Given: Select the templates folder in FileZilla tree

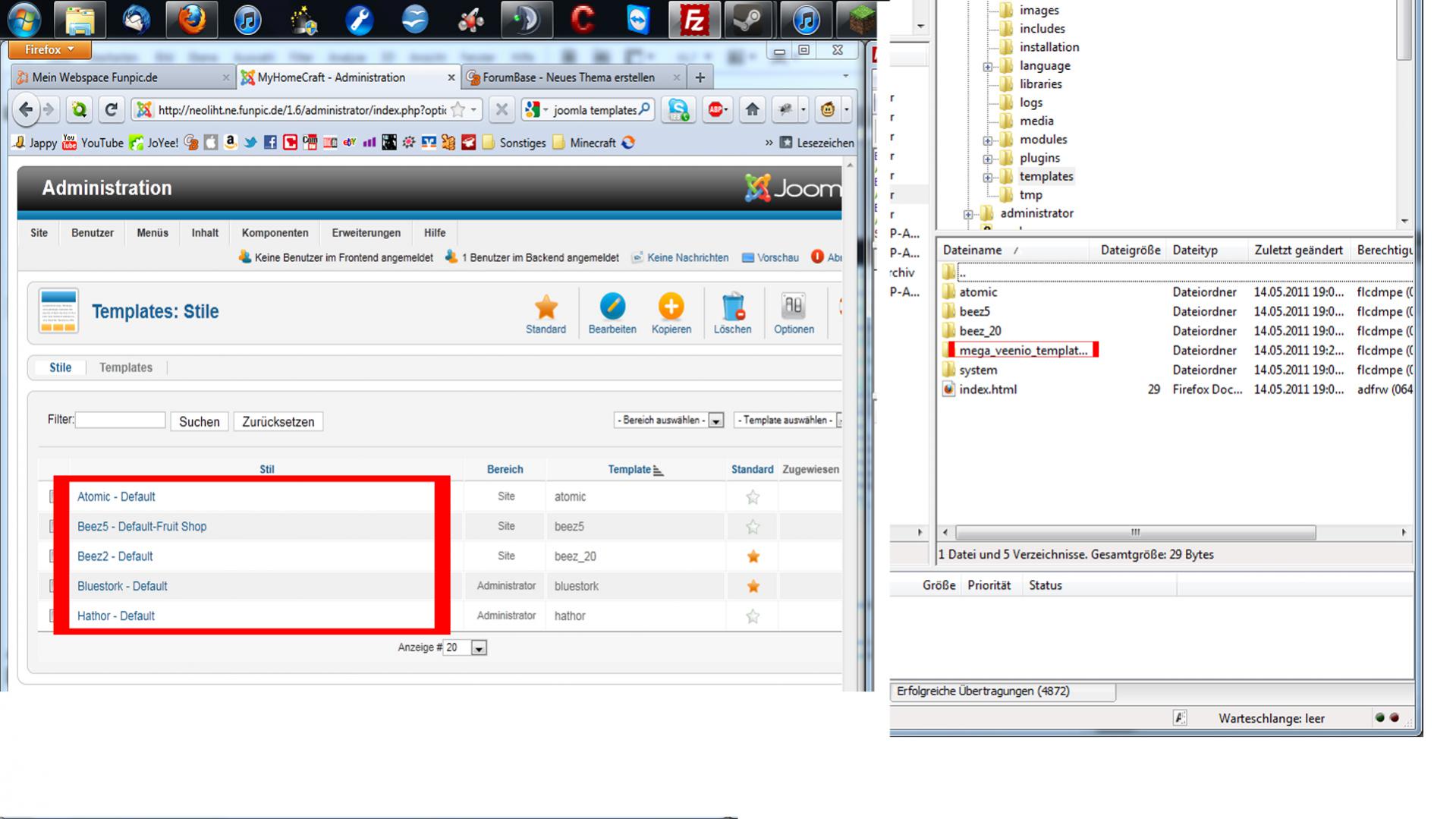Looking at the screenshot, I should point(1046,177).
